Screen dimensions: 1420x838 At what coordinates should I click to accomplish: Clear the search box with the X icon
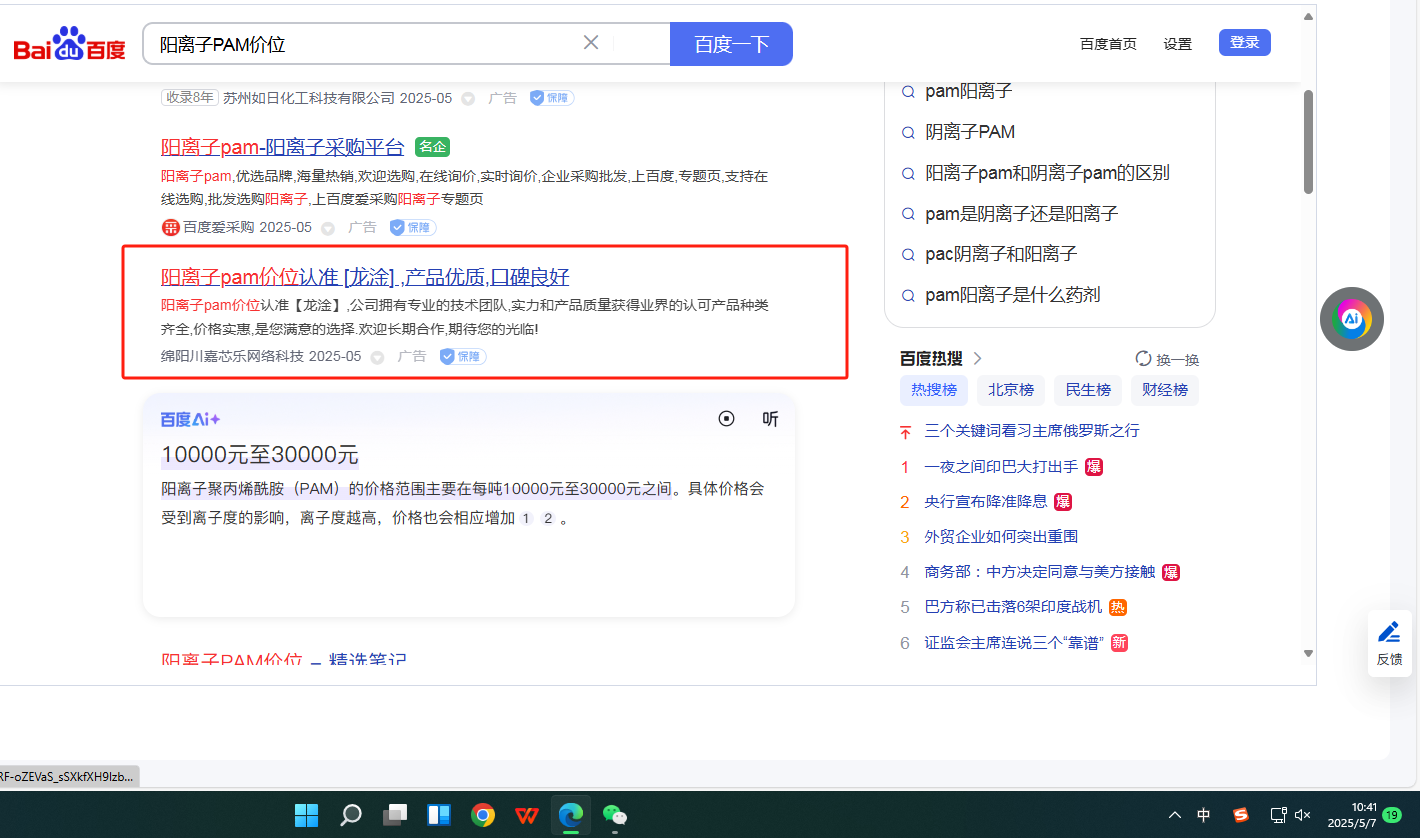coord(591,43)
